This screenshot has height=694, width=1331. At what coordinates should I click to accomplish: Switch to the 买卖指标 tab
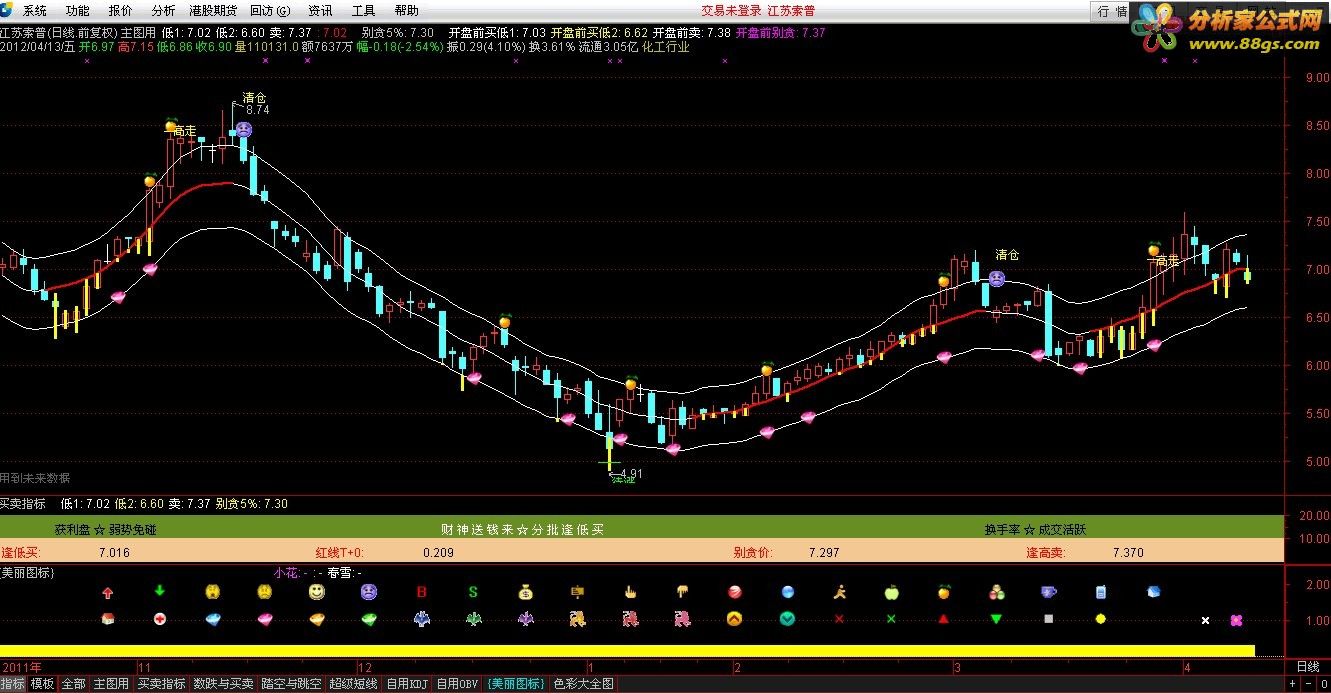[x=161, y=684]
